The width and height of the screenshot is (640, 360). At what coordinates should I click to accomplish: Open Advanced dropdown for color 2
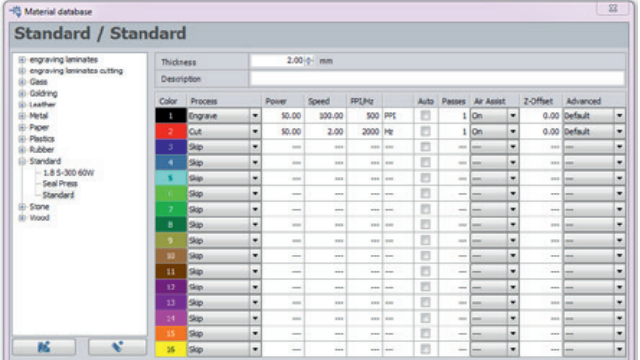tap(620, 131)
